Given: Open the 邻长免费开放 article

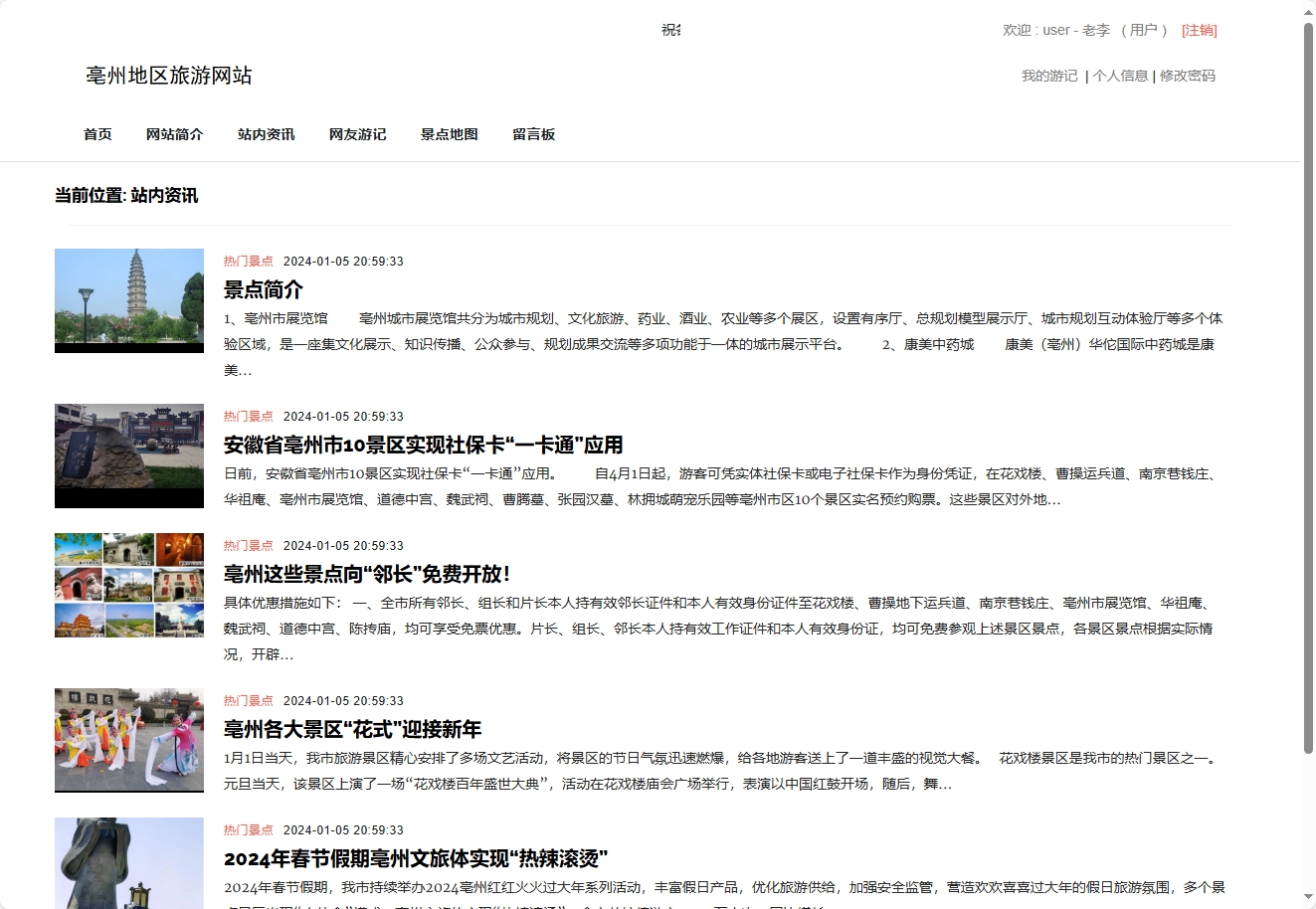Looking at the screenshot, I should pyautogui.click(x=365, y=574).
